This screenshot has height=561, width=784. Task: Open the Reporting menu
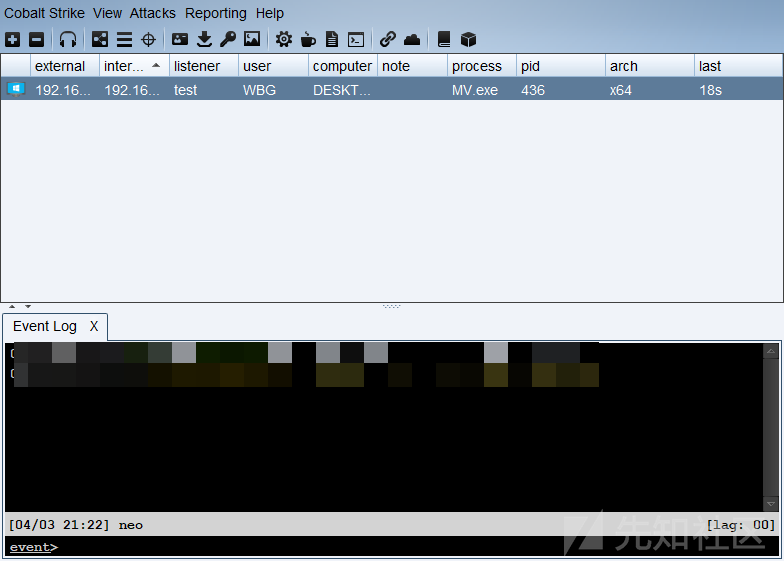[x=216, y=14]
